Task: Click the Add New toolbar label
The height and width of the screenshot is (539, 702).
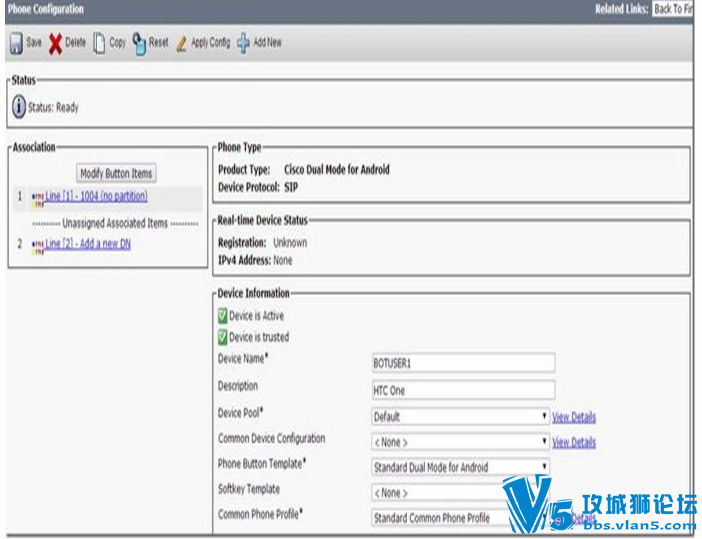Action: 267,43
